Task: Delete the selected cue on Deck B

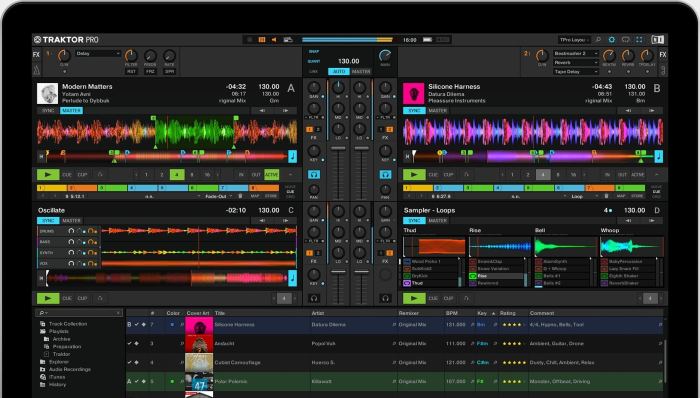Action: point(606,196)
